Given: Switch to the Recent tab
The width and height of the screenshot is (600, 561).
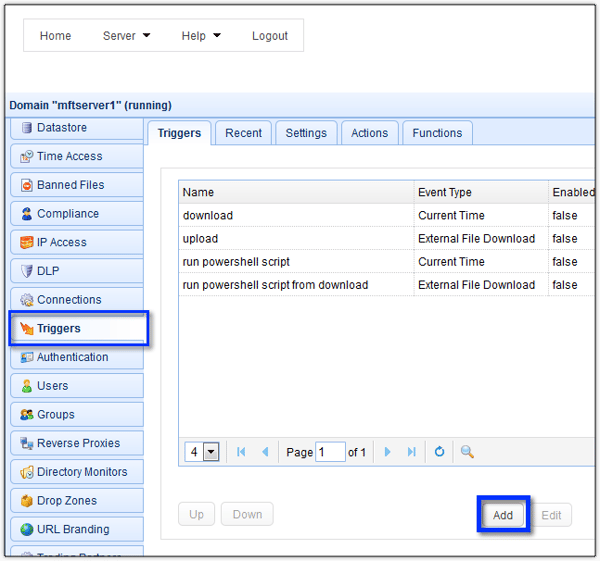Looking at the screenshot, I should 243,133.
